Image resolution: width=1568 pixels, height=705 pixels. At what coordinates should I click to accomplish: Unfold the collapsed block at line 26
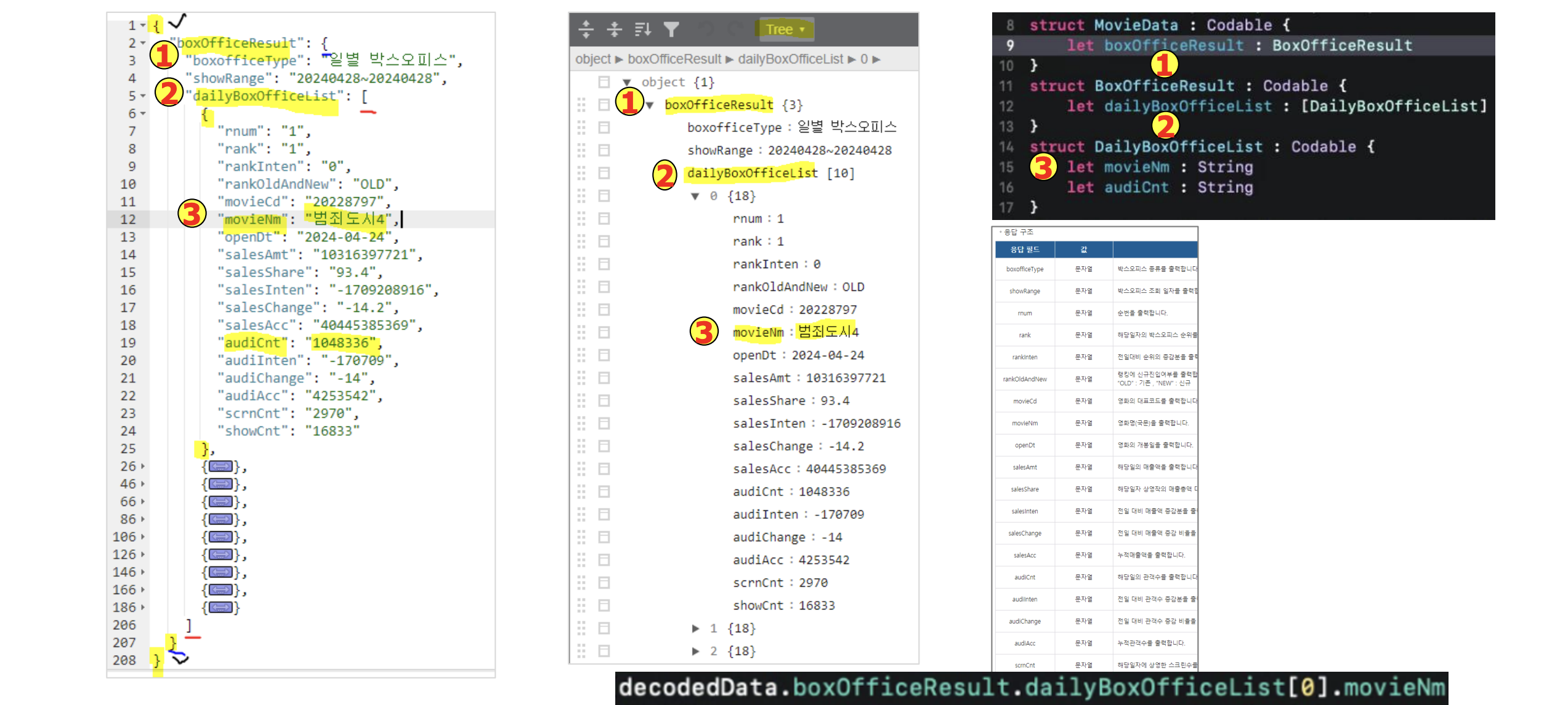[x=143, y=467]
